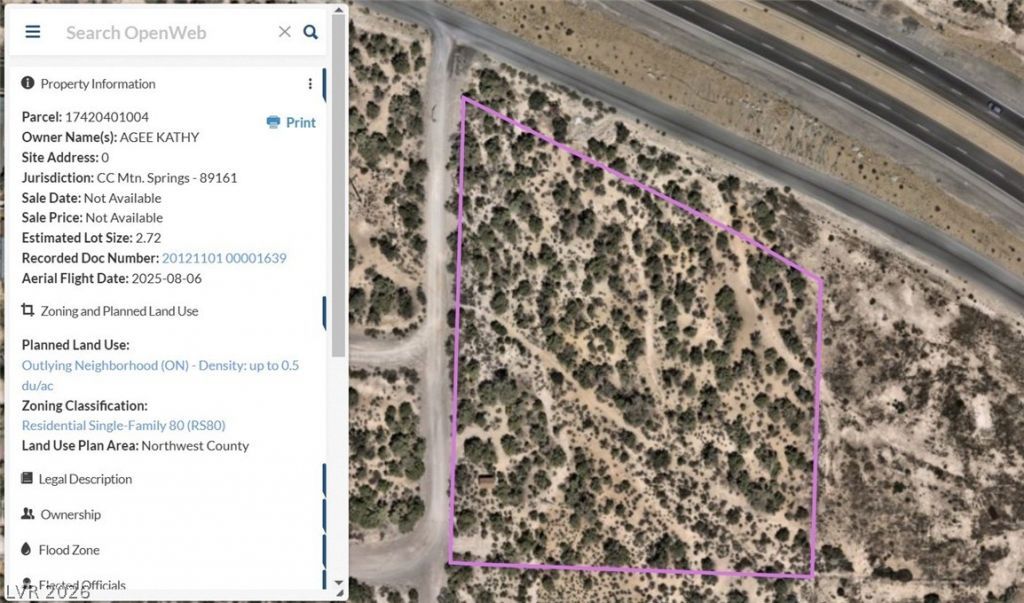
Task: Click the Property Information info icon
Action: 27,83
